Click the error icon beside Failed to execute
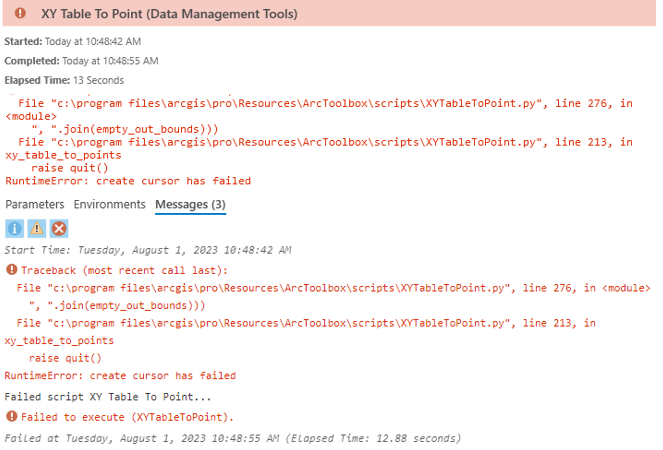 11,416
